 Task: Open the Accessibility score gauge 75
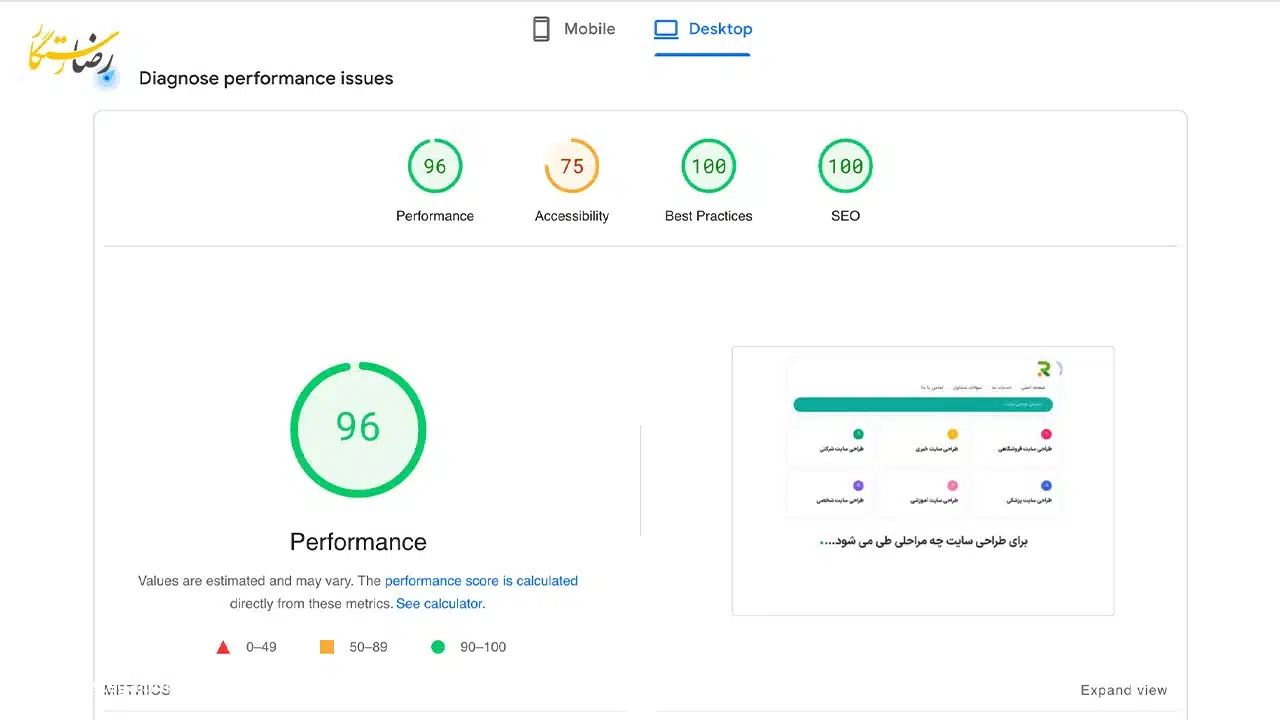point(572,166)
